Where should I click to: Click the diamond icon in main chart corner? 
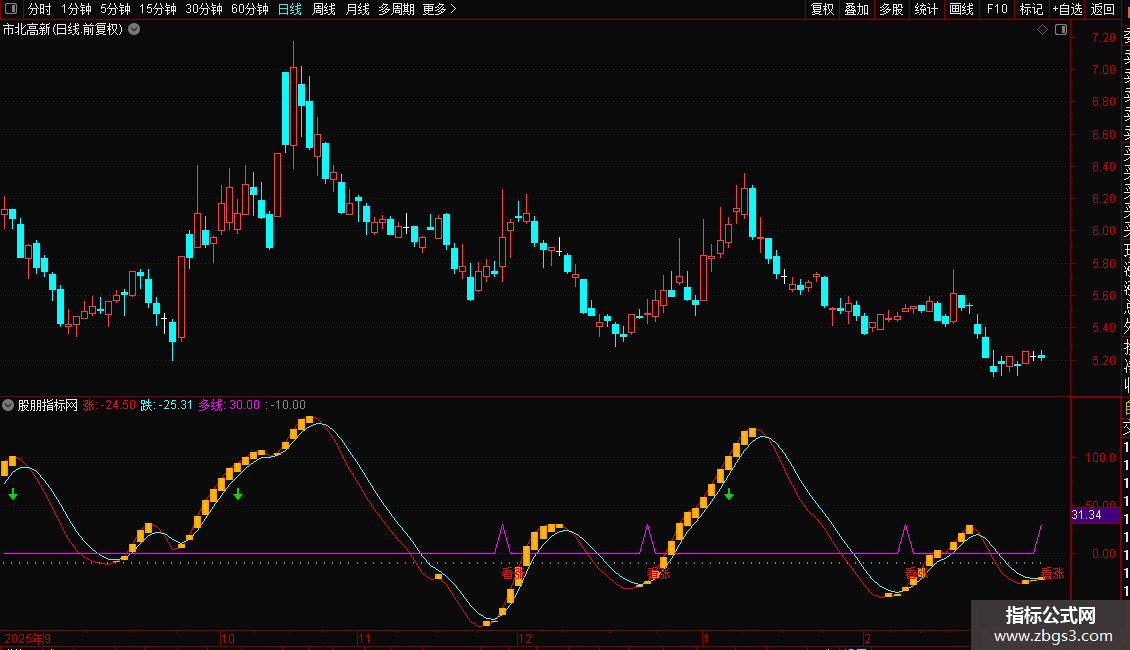[x=1042, y=30]
